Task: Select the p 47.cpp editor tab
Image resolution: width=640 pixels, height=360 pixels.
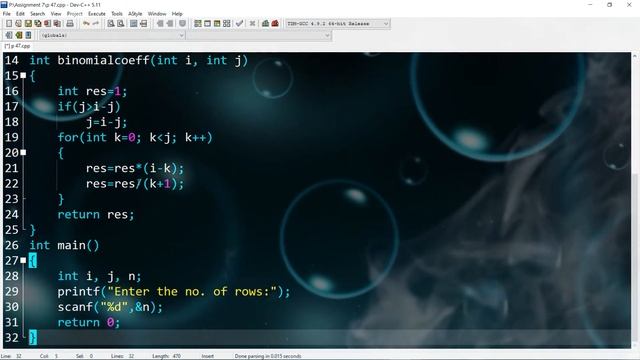Action: click(x=18, y=46)
